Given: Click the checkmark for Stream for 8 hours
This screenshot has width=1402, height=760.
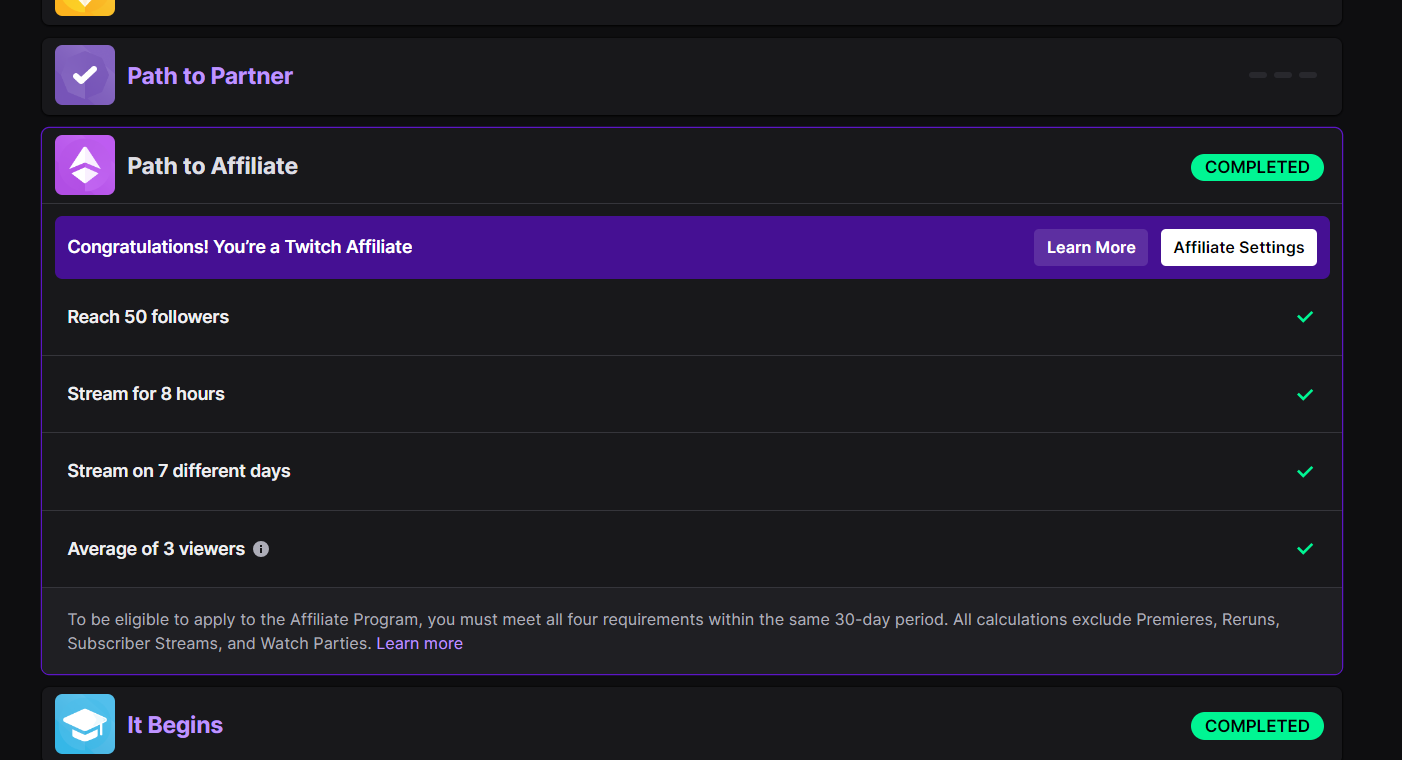Looking at the screenshot, I should click(1304, 394).
